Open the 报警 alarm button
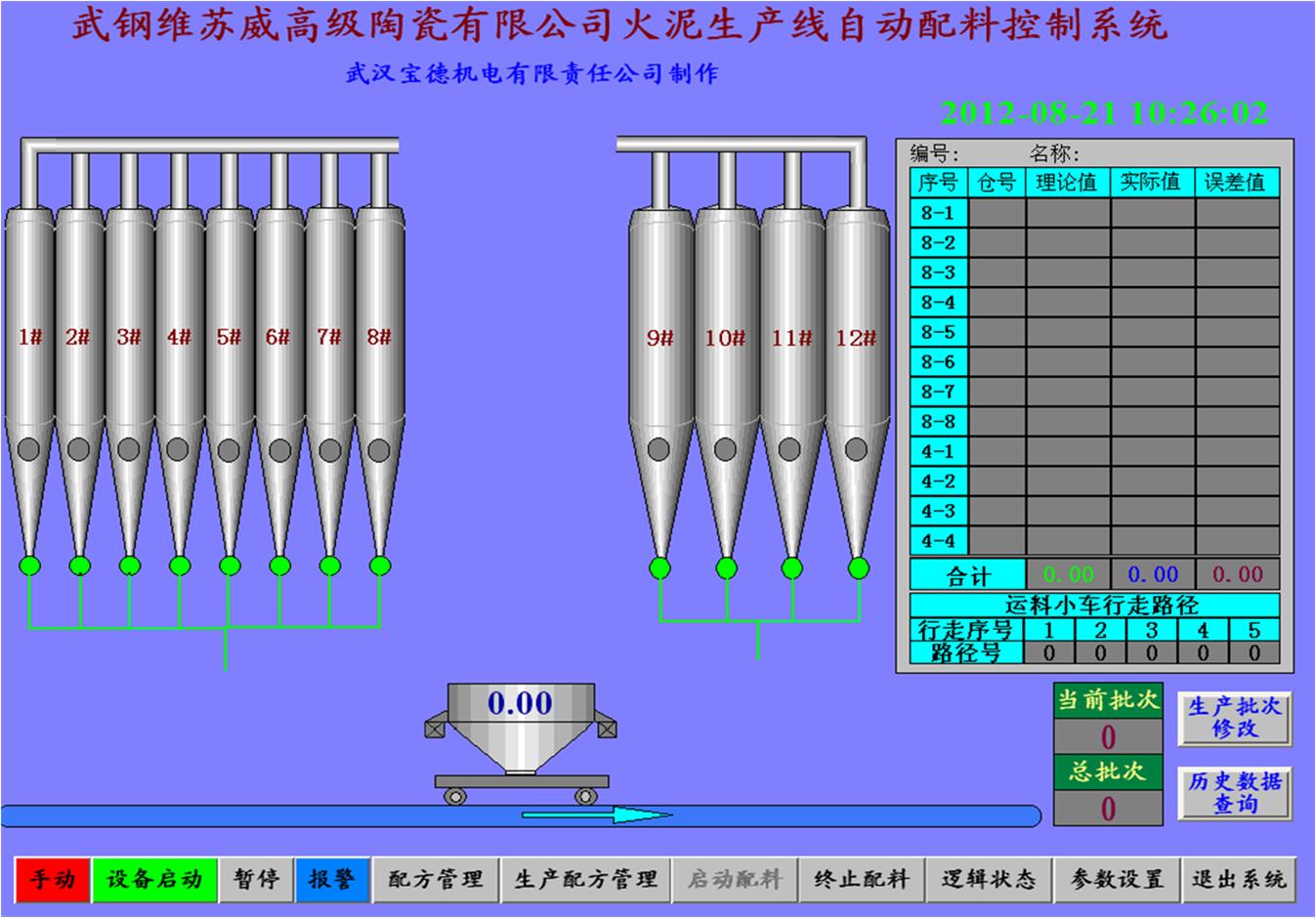The height and width of the screenshot is (918, 1316). click(x=332, y=879)
